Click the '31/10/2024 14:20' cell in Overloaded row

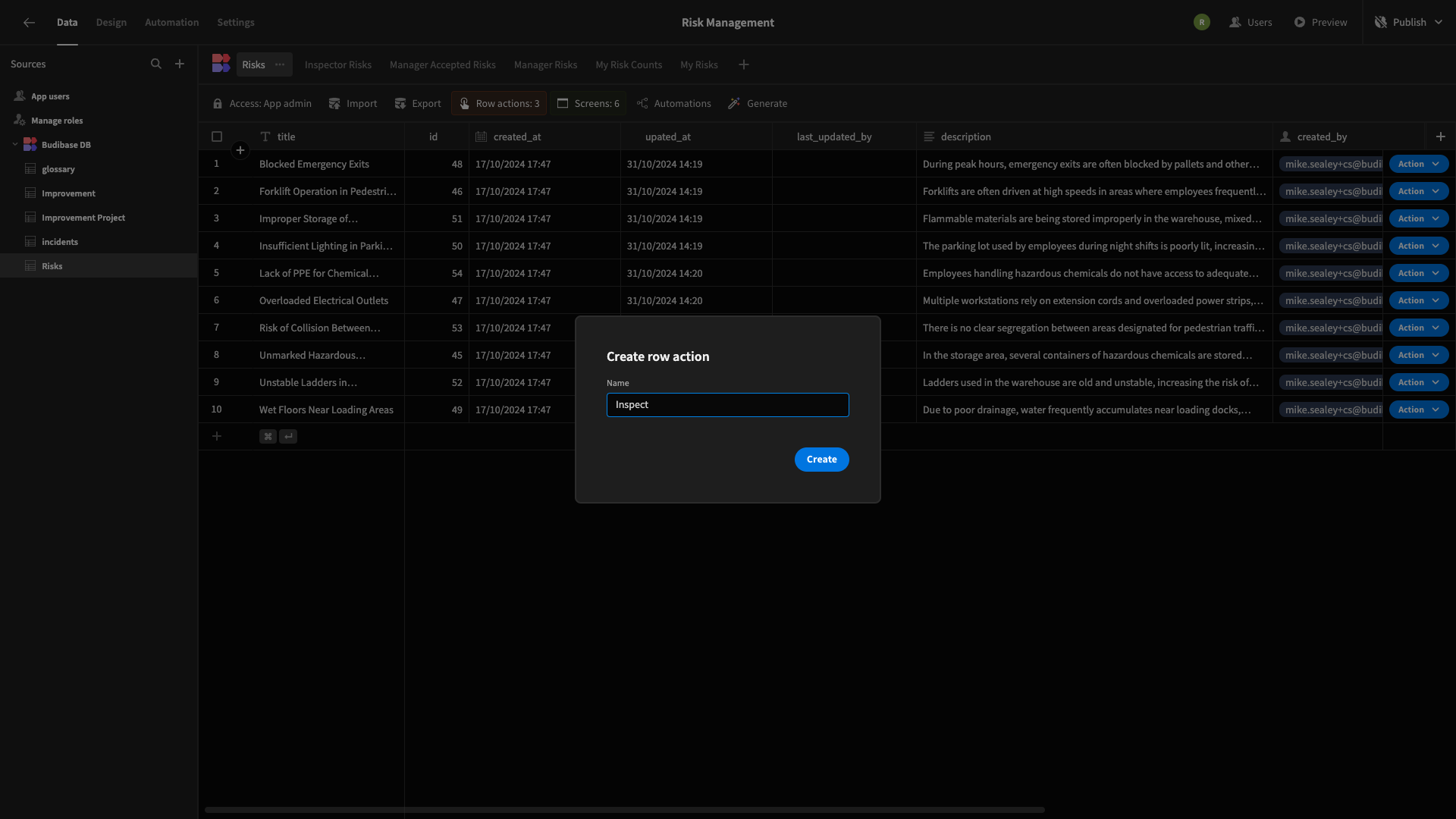(x=696, y=300)
